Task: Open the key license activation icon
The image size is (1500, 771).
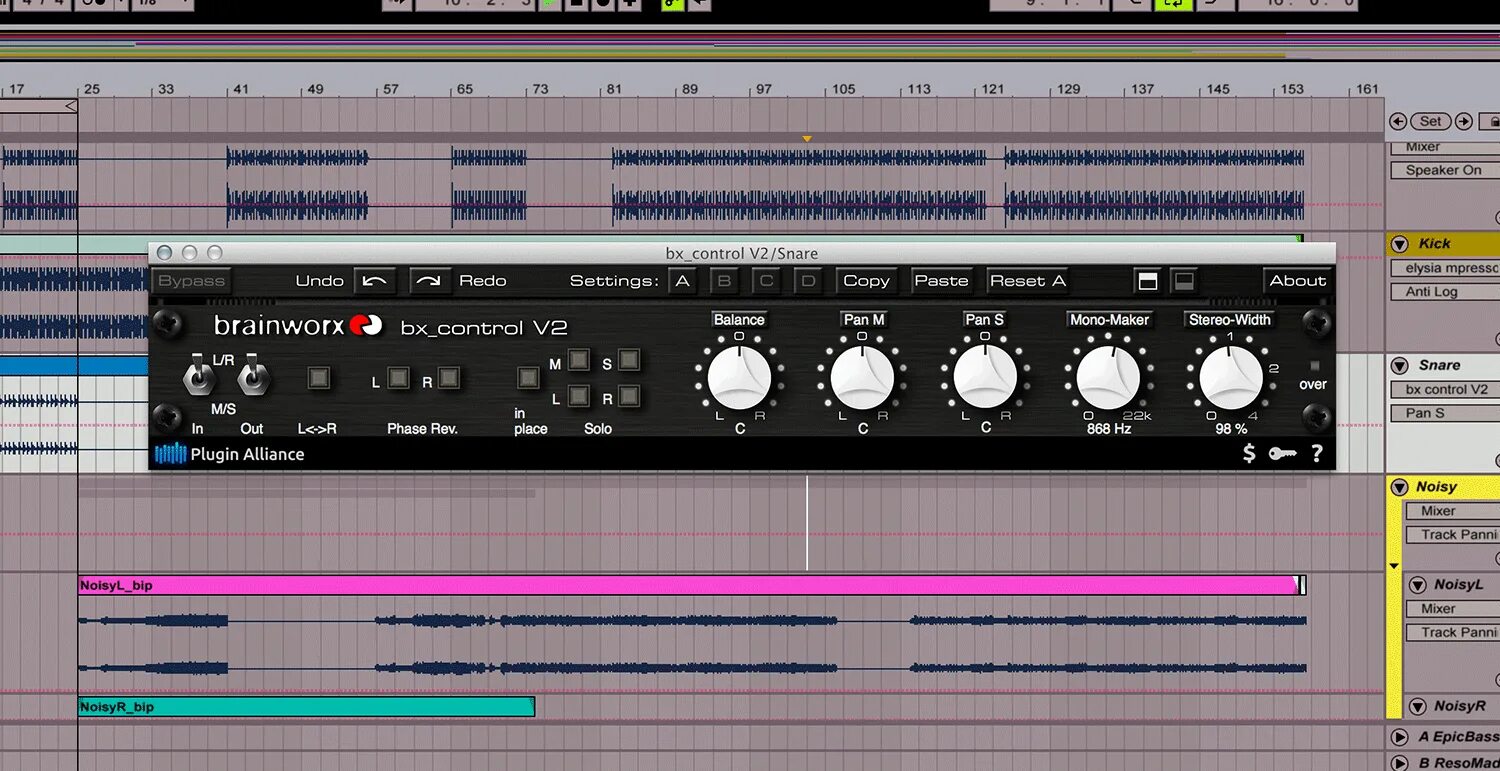Action: point(1283,454)
